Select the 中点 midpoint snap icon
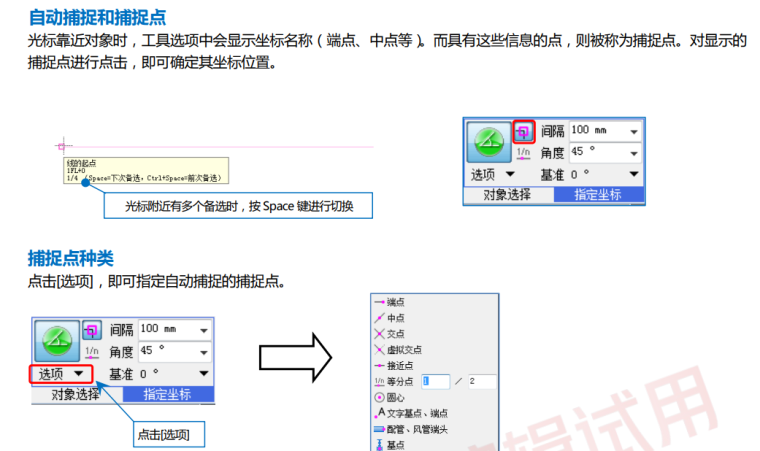The image size is (760, 451). [x=379, y=318]
